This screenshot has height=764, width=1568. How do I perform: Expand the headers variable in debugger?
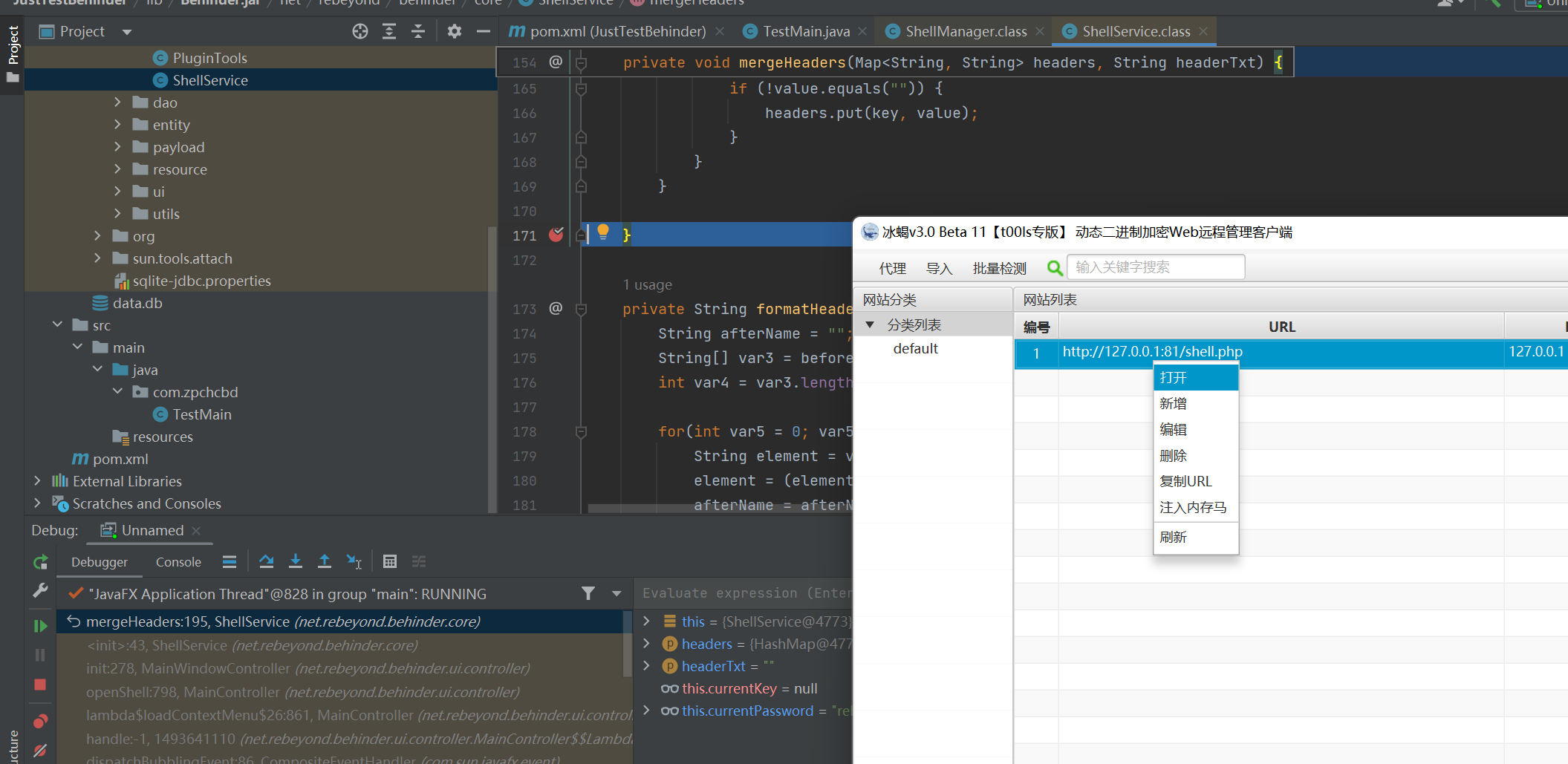point(646,644)
